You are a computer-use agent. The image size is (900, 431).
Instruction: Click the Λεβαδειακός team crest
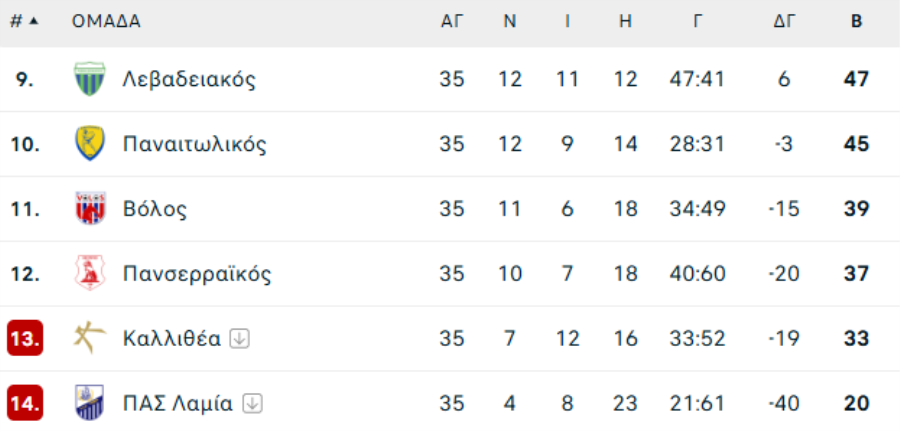(90, 79)
